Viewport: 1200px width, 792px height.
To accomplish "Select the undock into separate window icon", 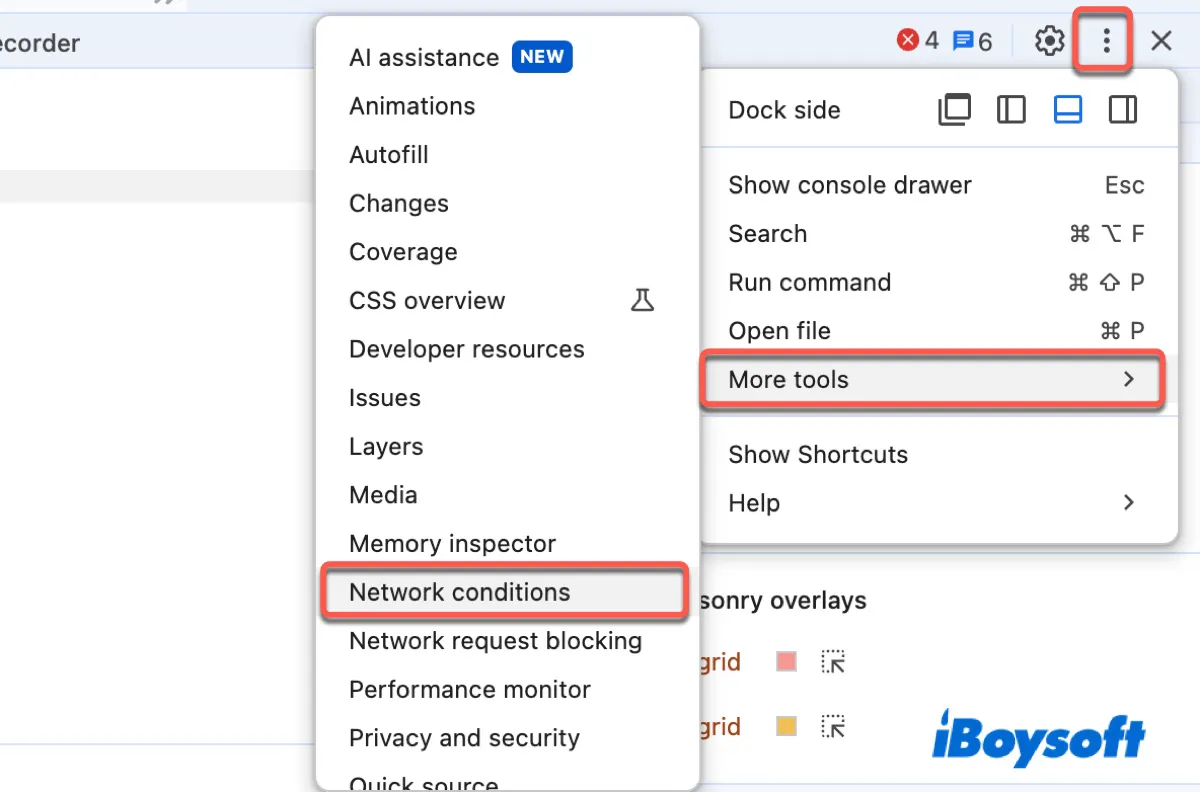I will point(955,109).
